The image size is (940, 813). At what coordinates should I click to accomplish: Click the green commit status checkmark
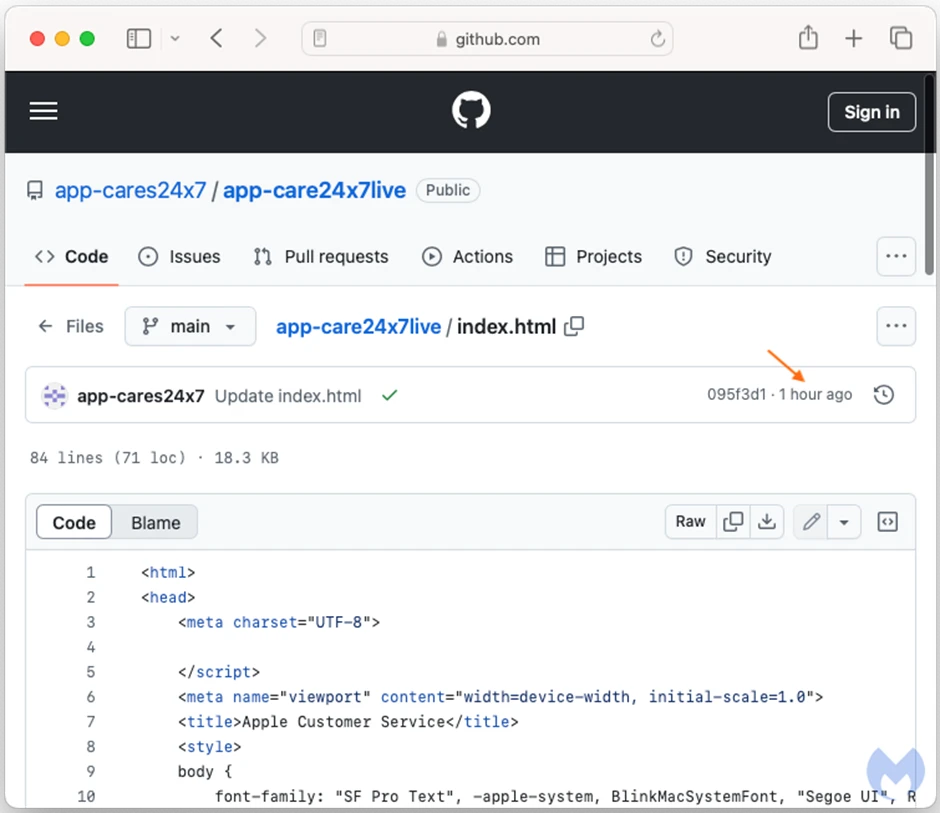389,396
